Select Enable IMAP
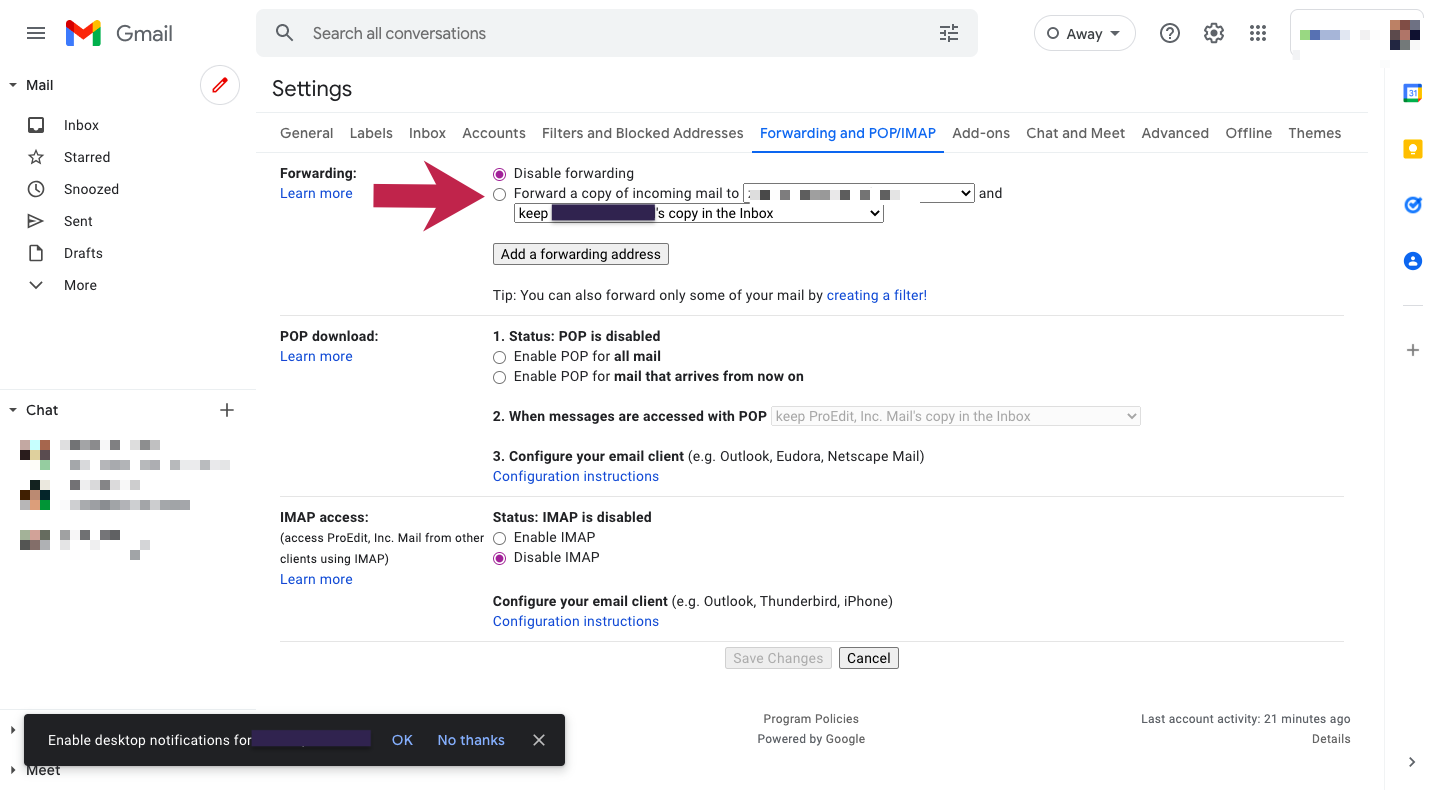The width and height of the screenshot is (1440, 790). click(499, 538)
